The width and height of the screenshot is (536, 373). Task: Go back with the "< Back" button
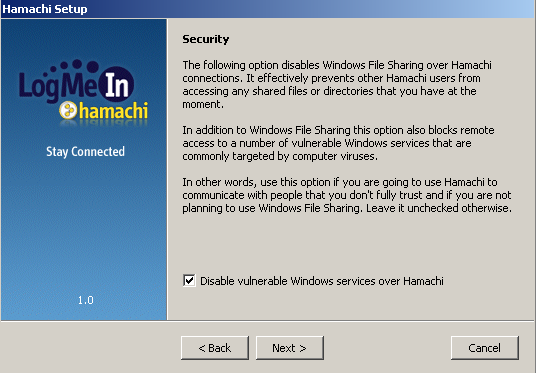[215, 348]
